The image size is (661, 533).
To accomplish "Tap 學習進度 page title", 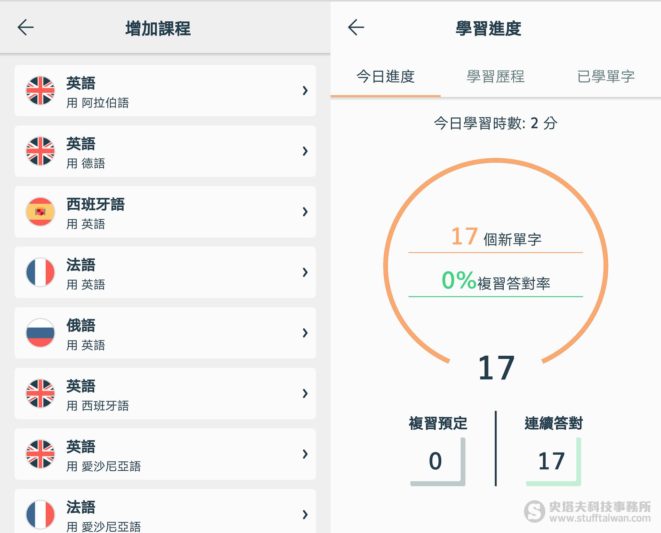I will pyautogui.click(x=489, y=29).
